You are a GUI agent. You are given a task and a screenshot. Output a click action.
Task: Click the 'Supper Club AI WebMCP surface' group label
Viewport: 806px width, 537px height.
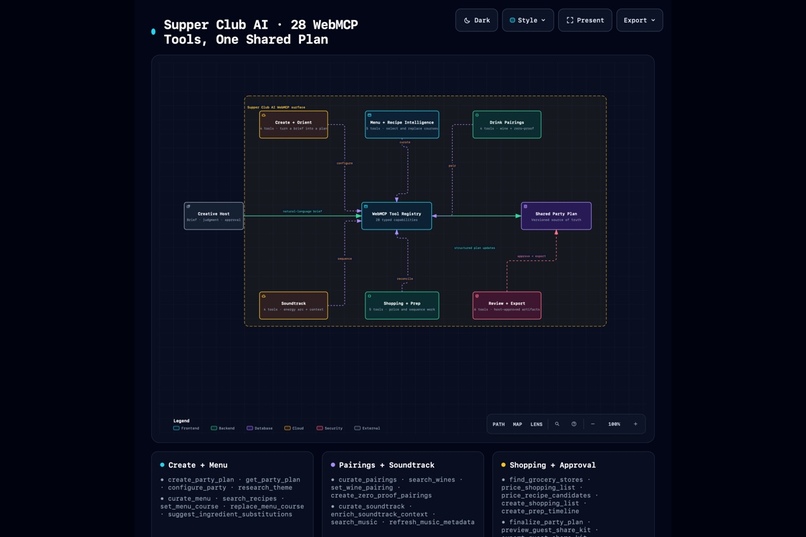coord(276,107)
